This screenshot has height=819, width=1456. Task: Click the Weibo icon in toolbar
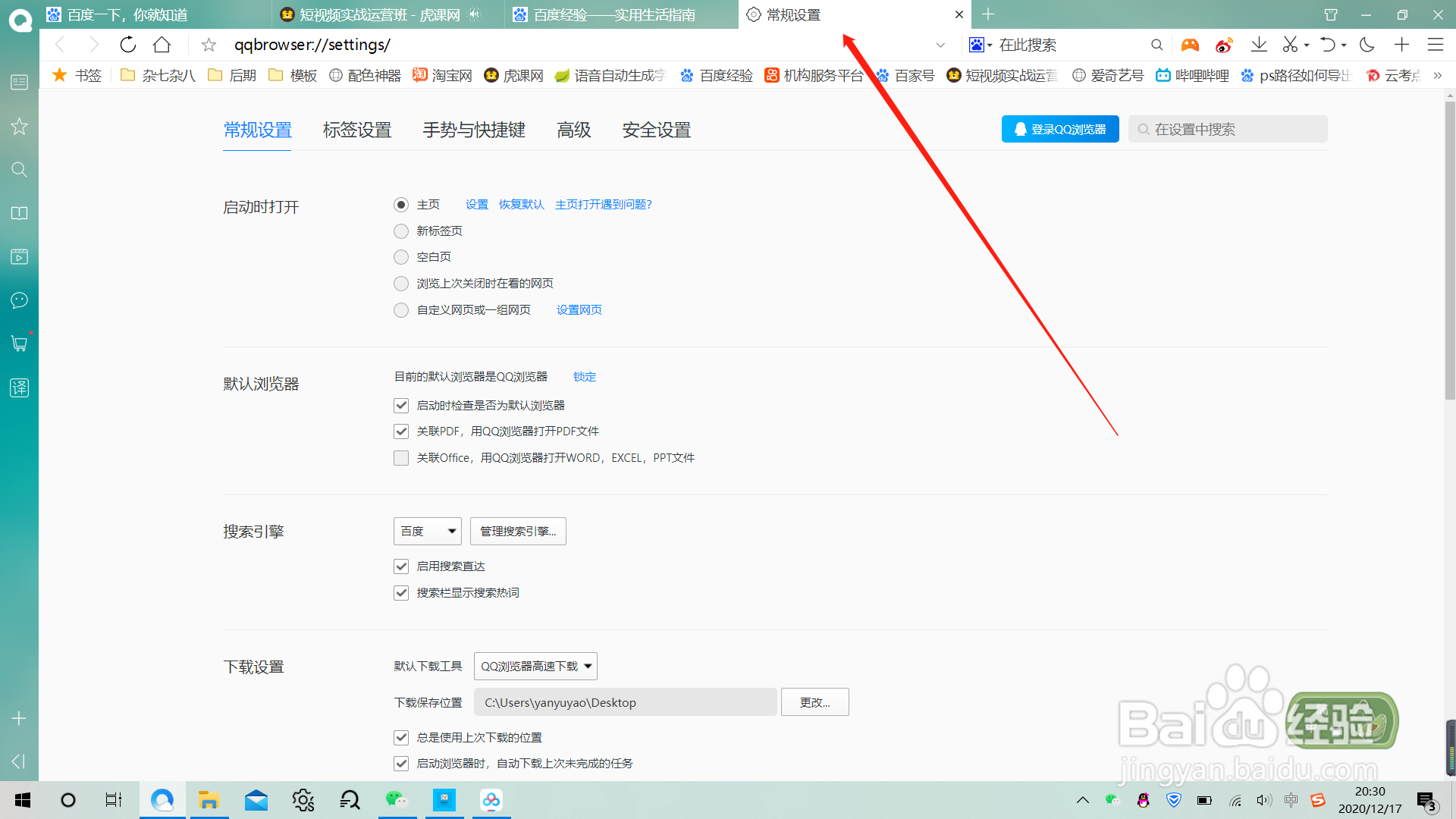click(x=1224, y=45)
